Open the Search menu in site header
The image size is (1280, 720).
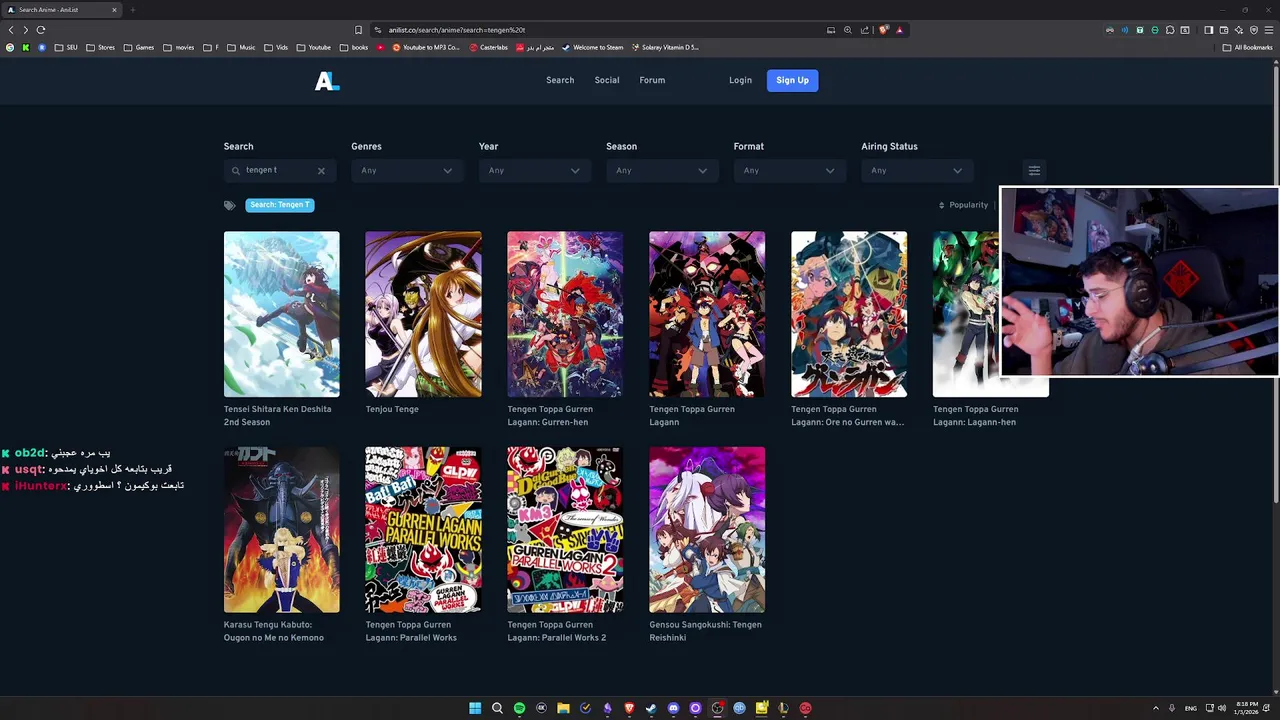tap(560, 80)
